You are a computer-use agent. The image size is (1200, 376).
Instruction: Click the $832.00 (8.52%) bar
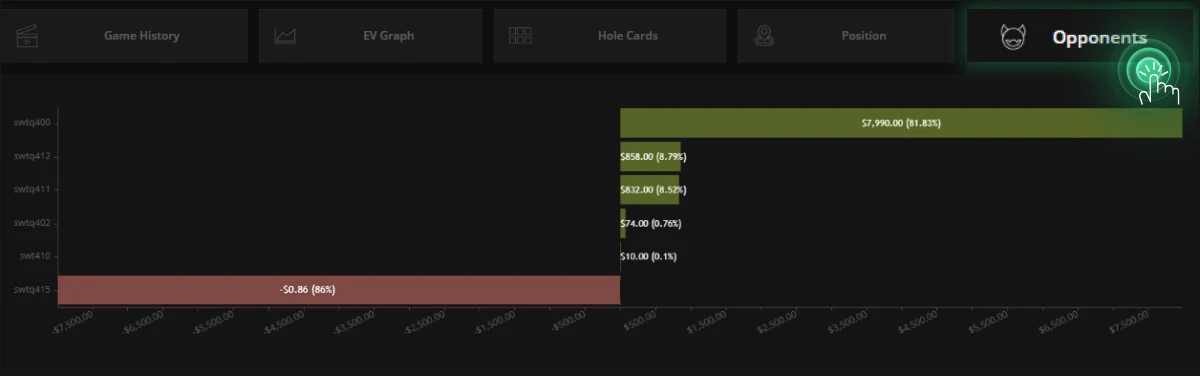coord(650,190)
